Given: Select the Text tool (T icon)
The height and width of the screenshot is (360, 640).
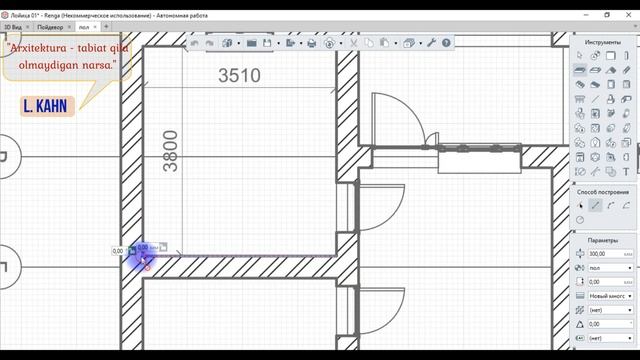Looking at the screenshot, I should 626,172.
